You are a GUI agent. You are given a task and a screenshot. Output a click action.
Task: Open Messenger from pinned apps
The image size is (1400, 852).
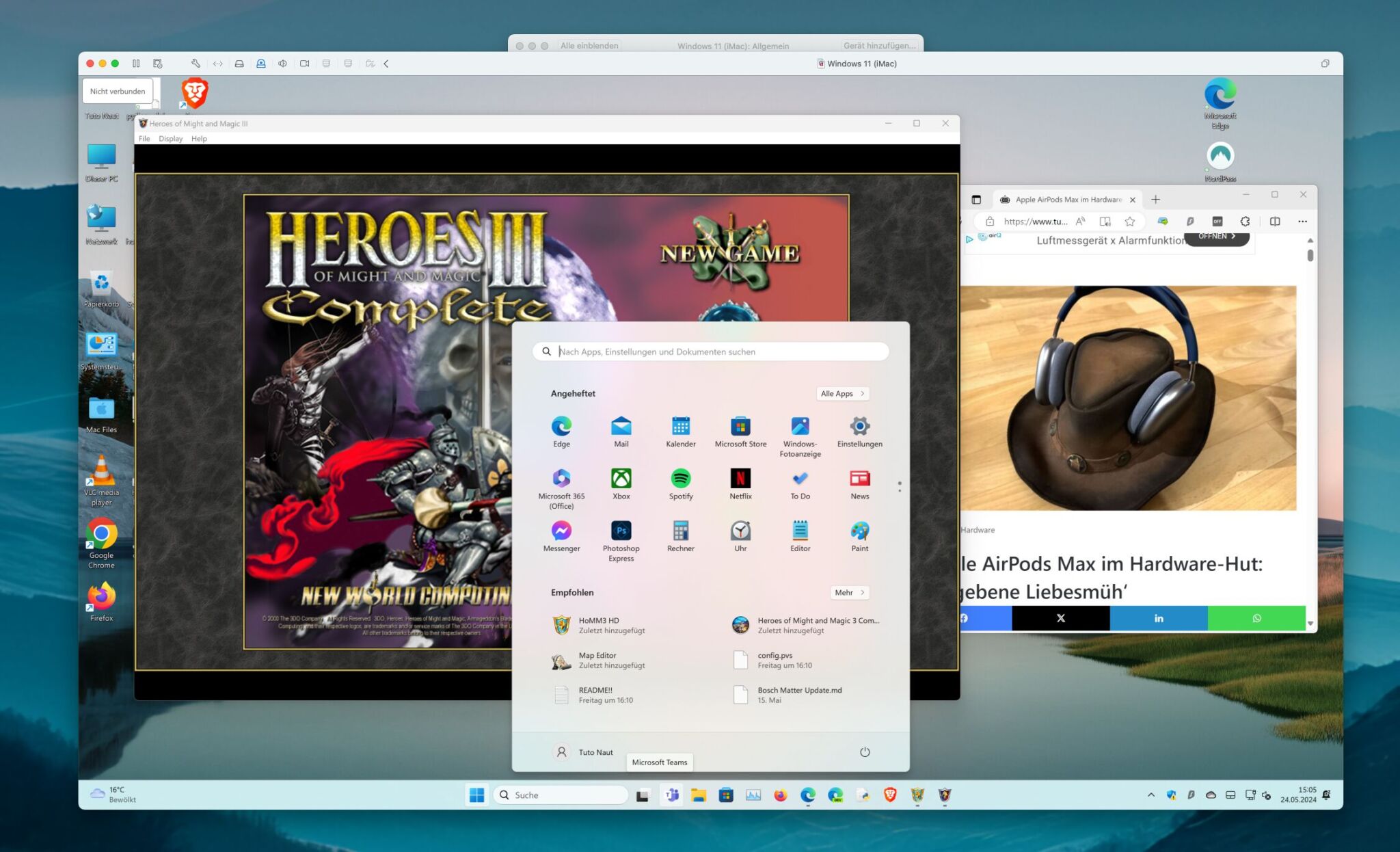coord(561,537)
